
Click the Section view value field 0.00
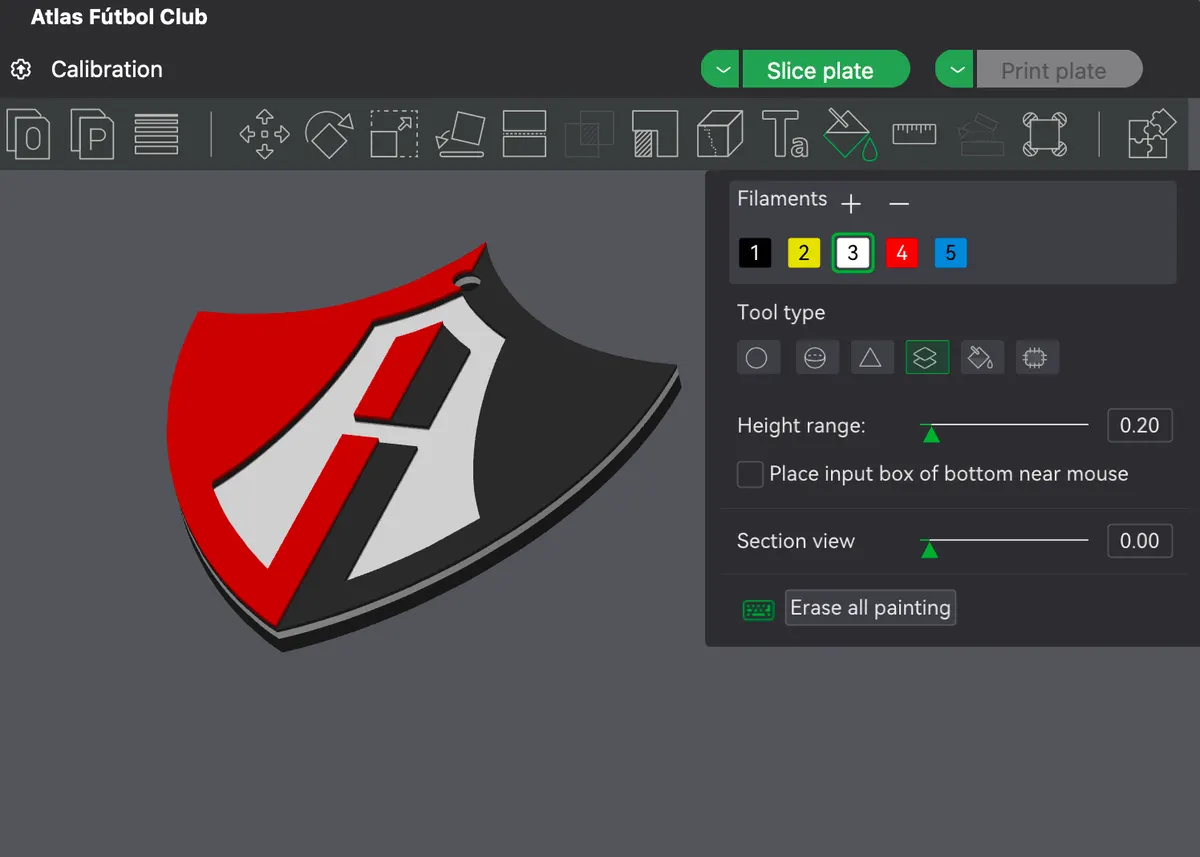pos(1140,541)
